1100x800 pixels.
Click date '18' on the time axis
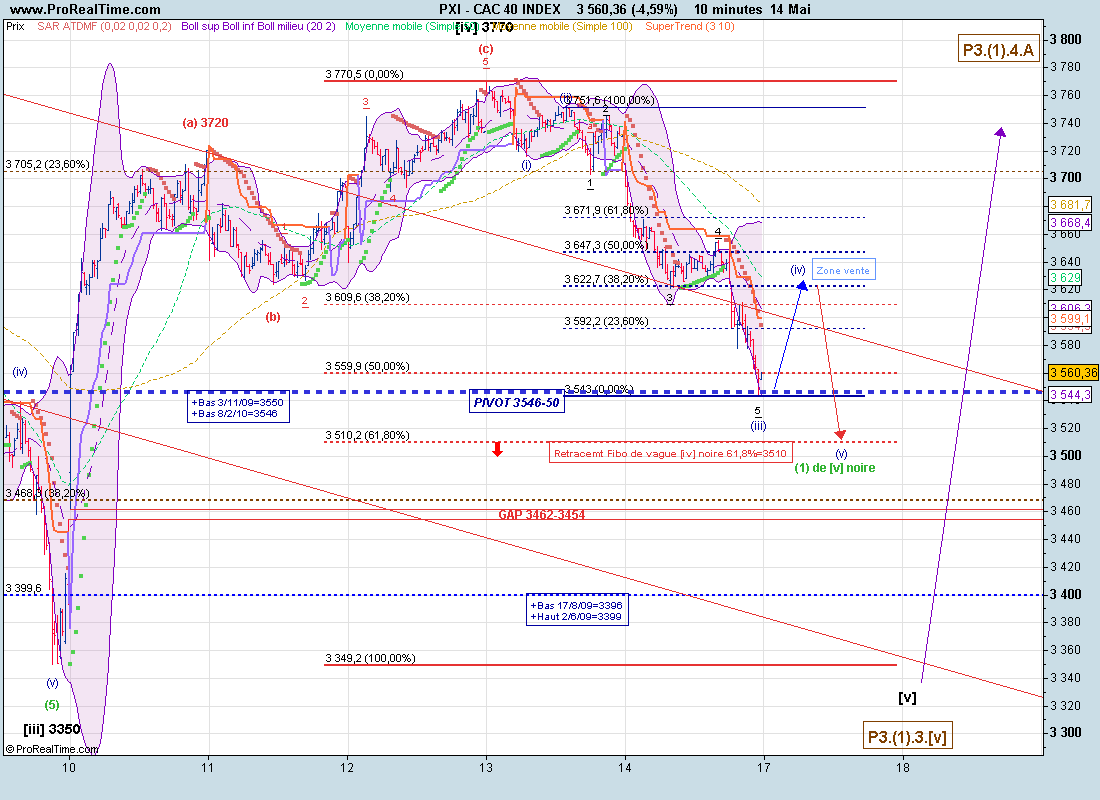pos(903,768)
